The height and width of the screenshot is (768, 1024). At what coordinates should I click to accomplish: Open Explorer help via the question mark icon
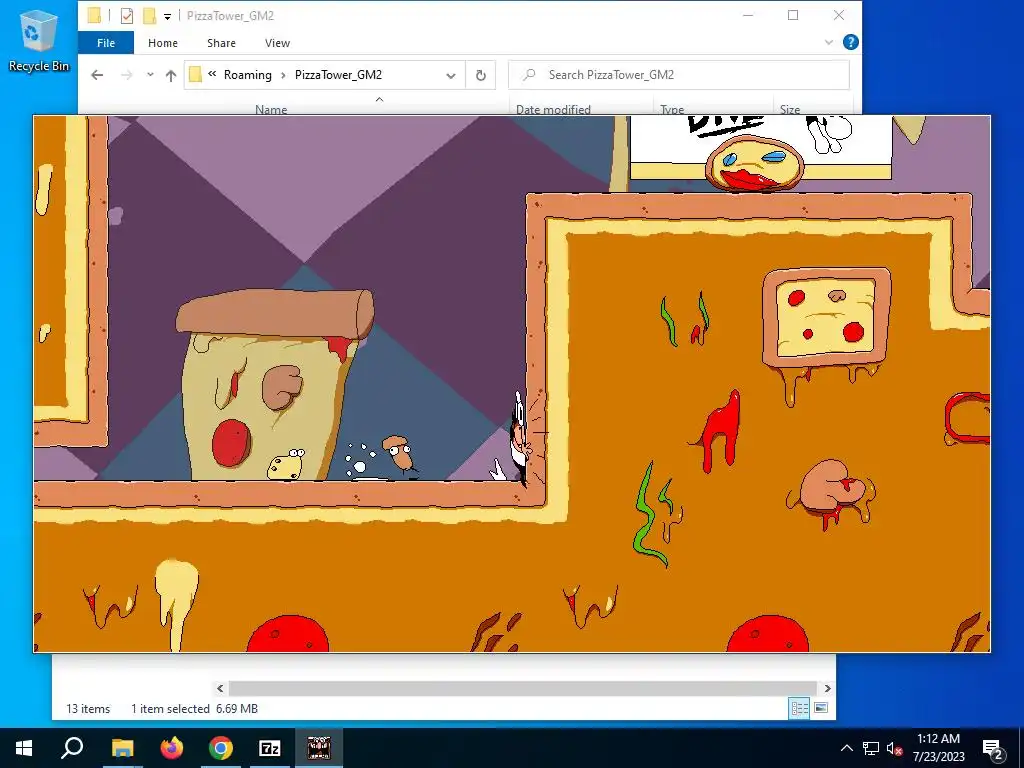(850, 42)
